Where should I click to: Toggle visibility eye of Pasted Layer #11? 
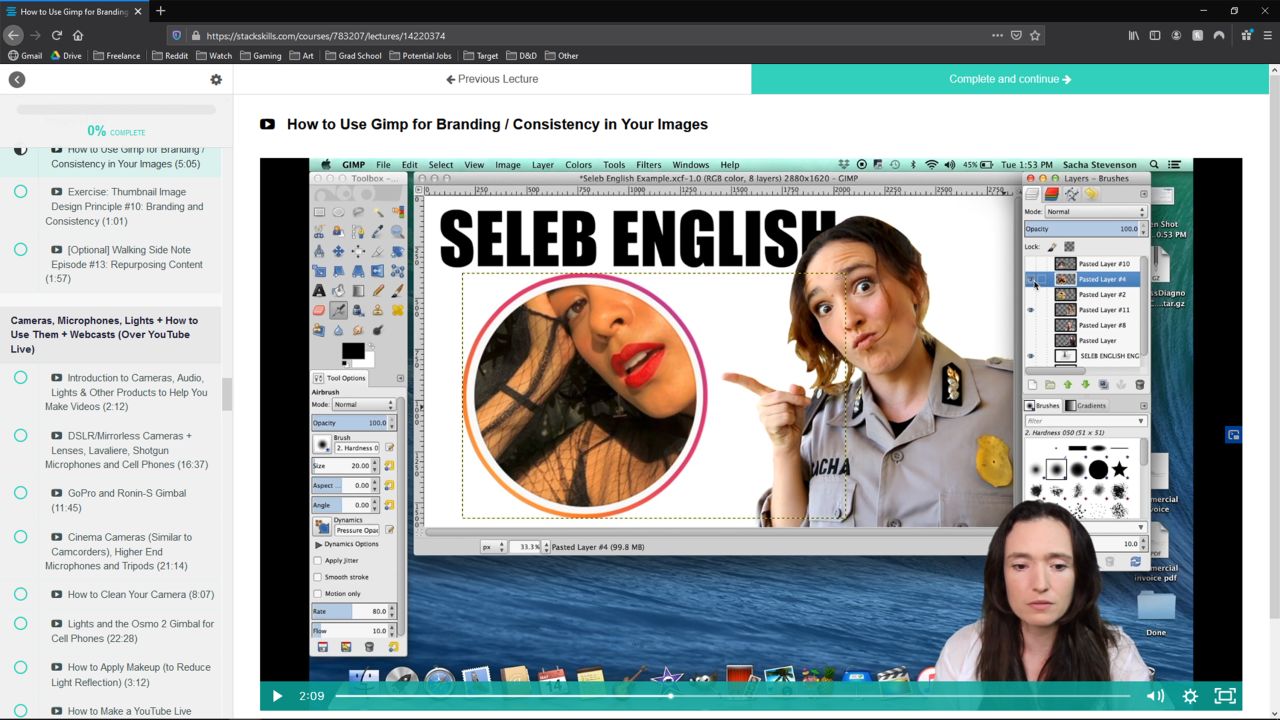point(1031,310)
